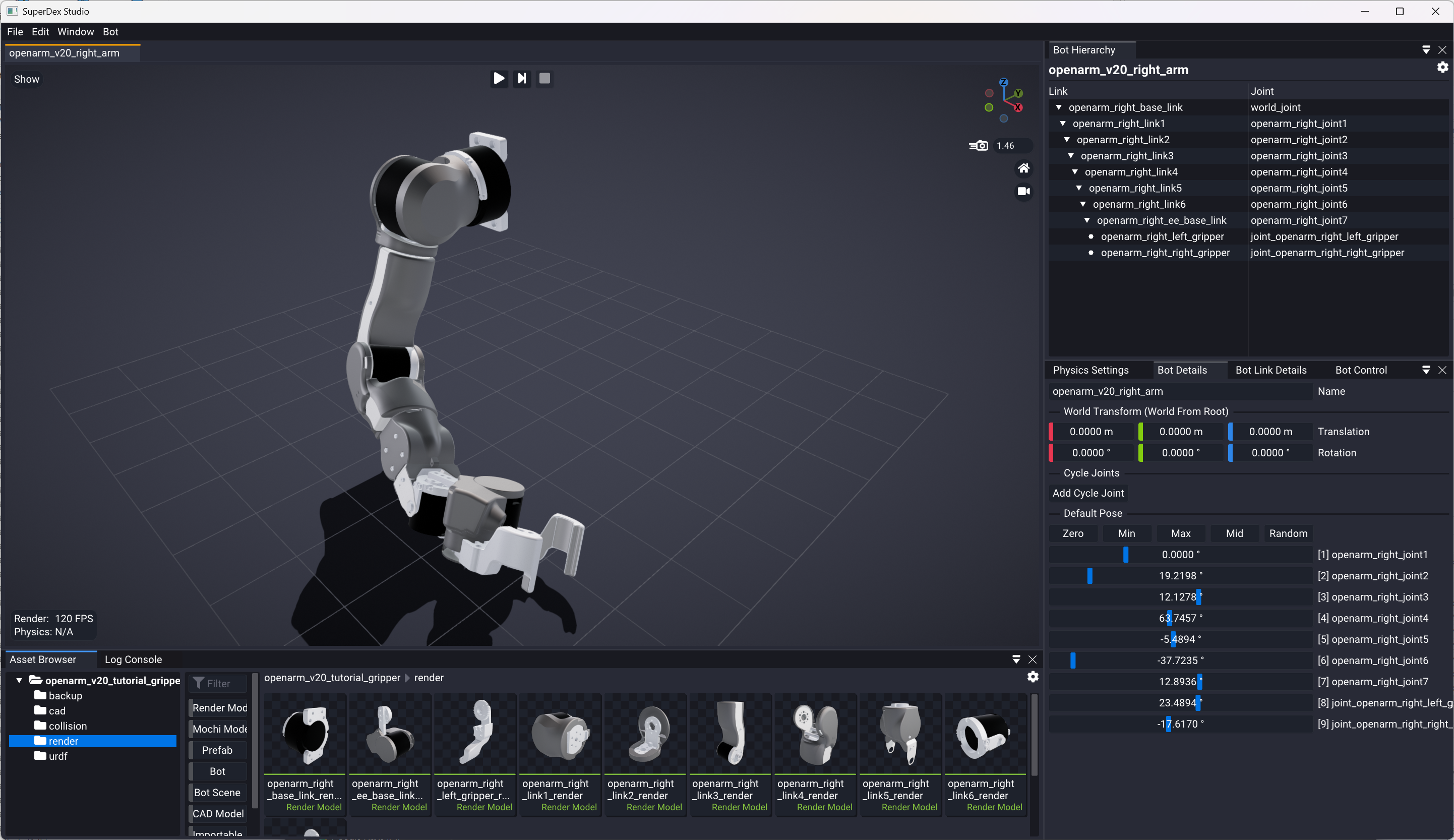Image resolution: width=1454 pixels, height=840 pixels.
Task: Collapse openarm_right_link5 node
Action: 1079,188
